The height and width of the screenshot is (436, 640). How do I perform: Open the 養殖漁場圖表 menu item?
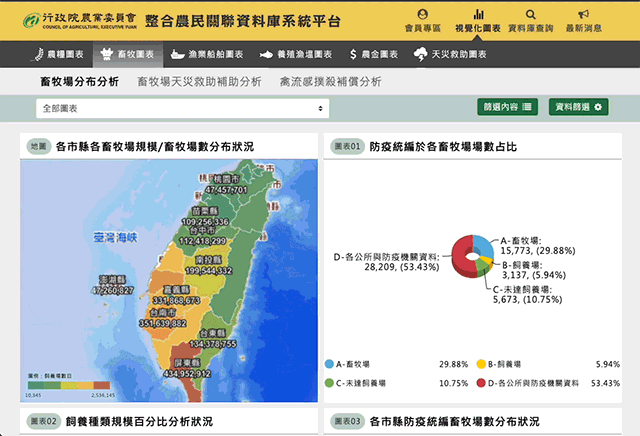[296, 54]
